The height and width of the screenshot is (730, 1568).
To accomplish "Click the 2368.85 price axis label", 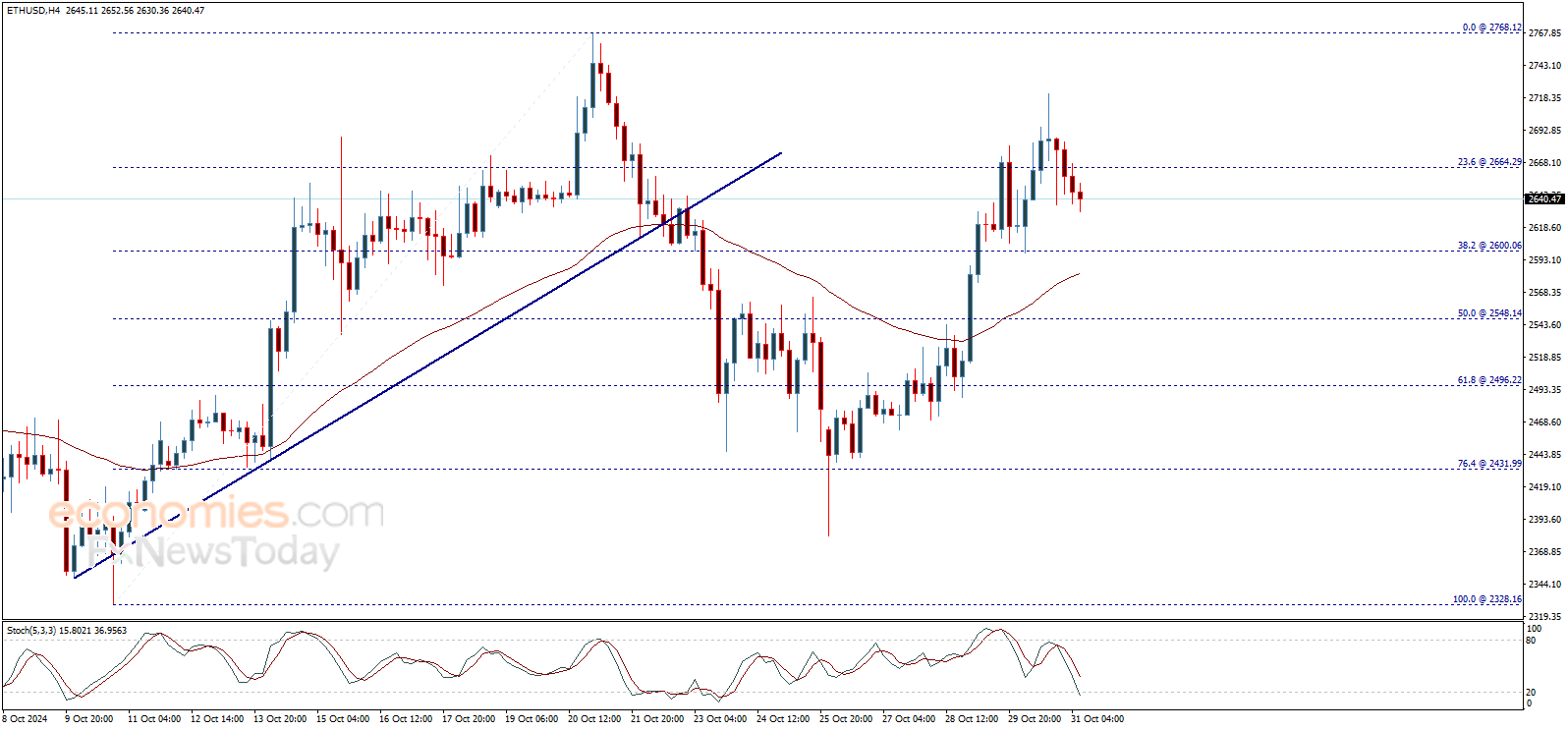I will (x=1544, y=552).
